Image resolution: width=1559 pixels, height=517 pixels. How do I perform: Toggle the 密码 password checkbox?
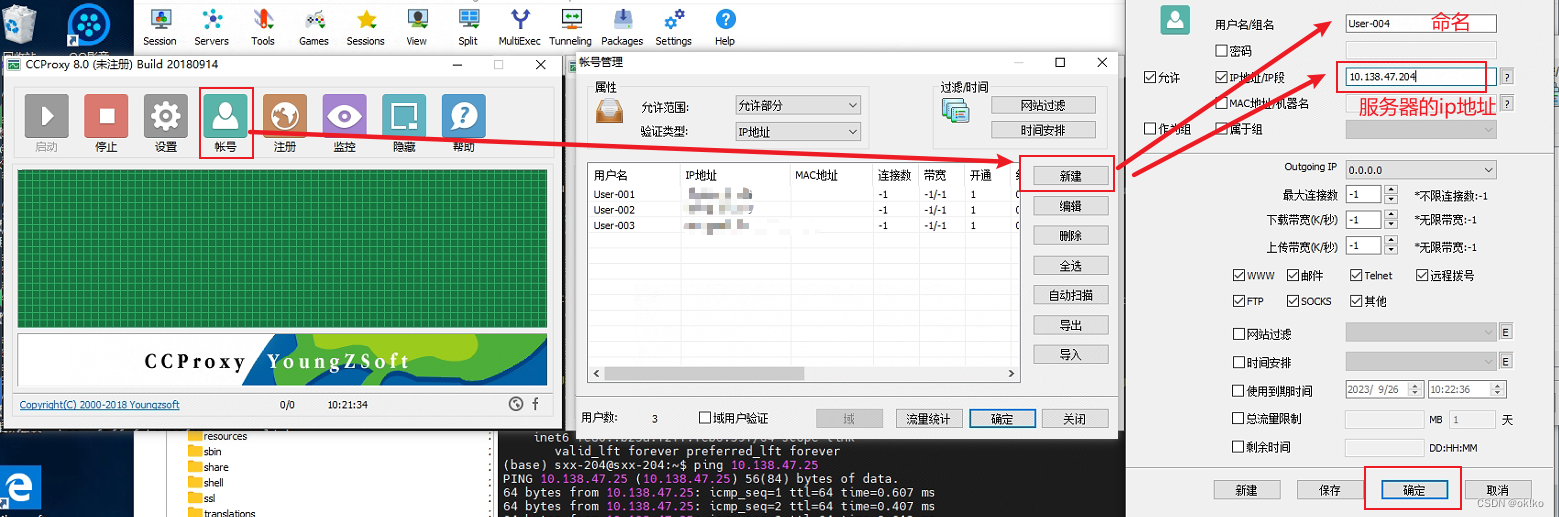(x=1221, y=50)
